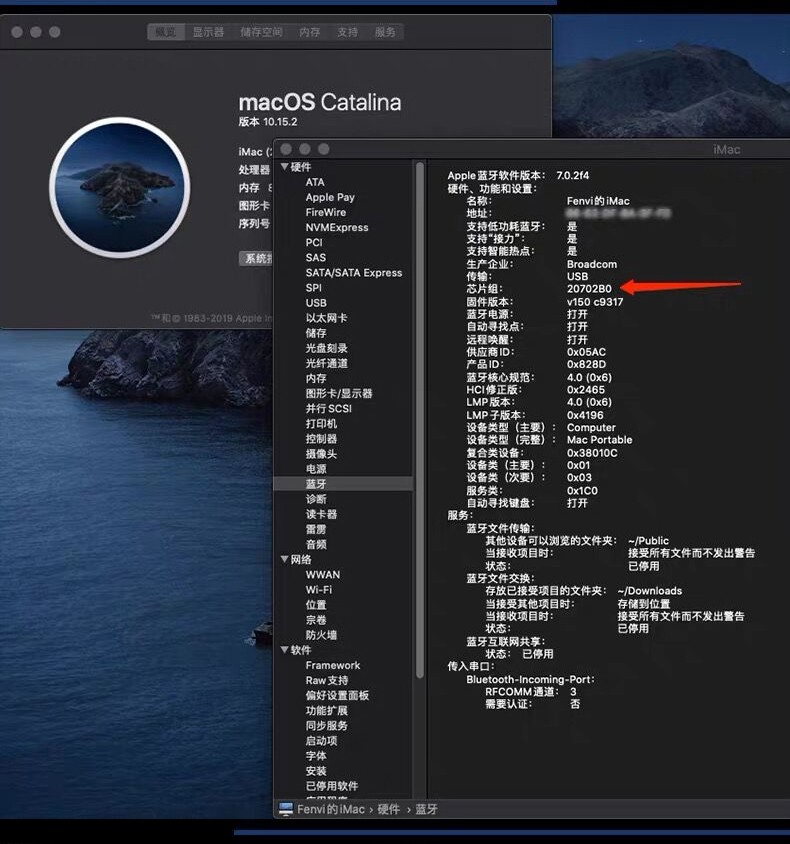Select 储存 in hardware list
The height and width of the screenshot is (844, 790).
click(x=316, y=333)
